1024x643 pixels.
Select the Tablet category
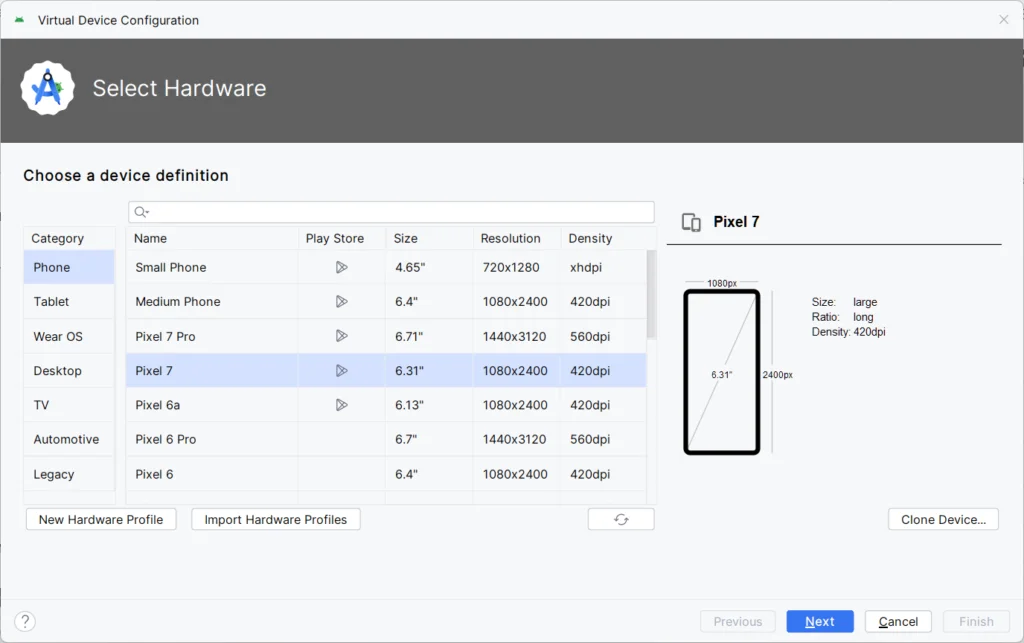[69, 302]
